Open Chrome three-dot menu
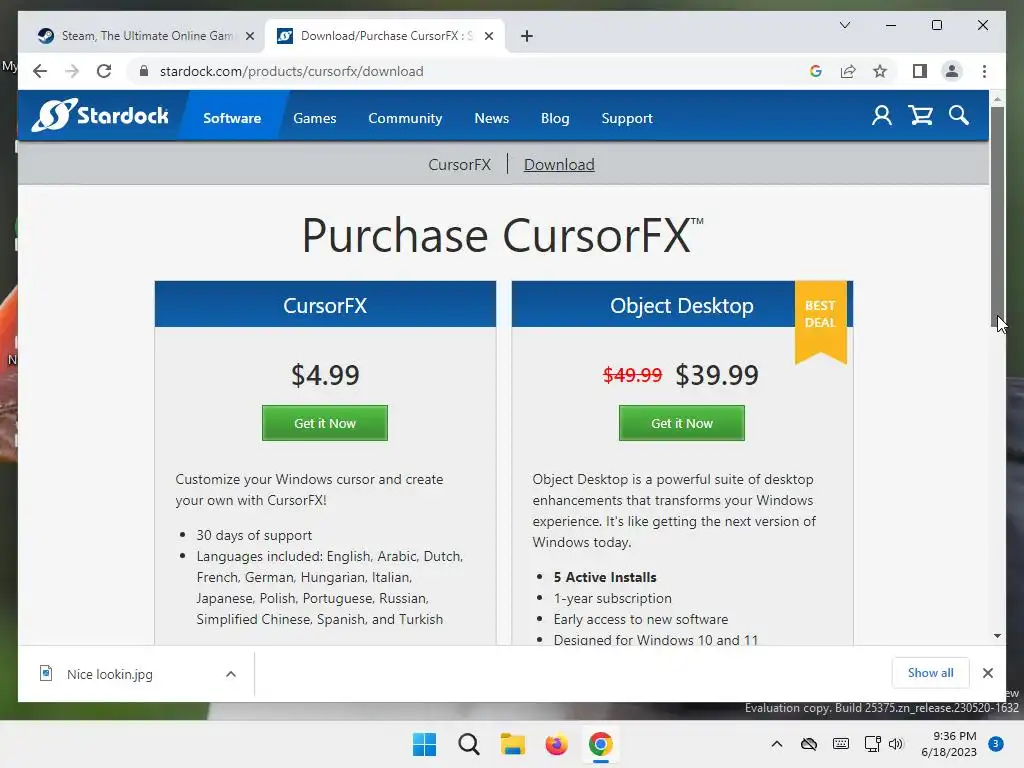 tap(984, 71)
